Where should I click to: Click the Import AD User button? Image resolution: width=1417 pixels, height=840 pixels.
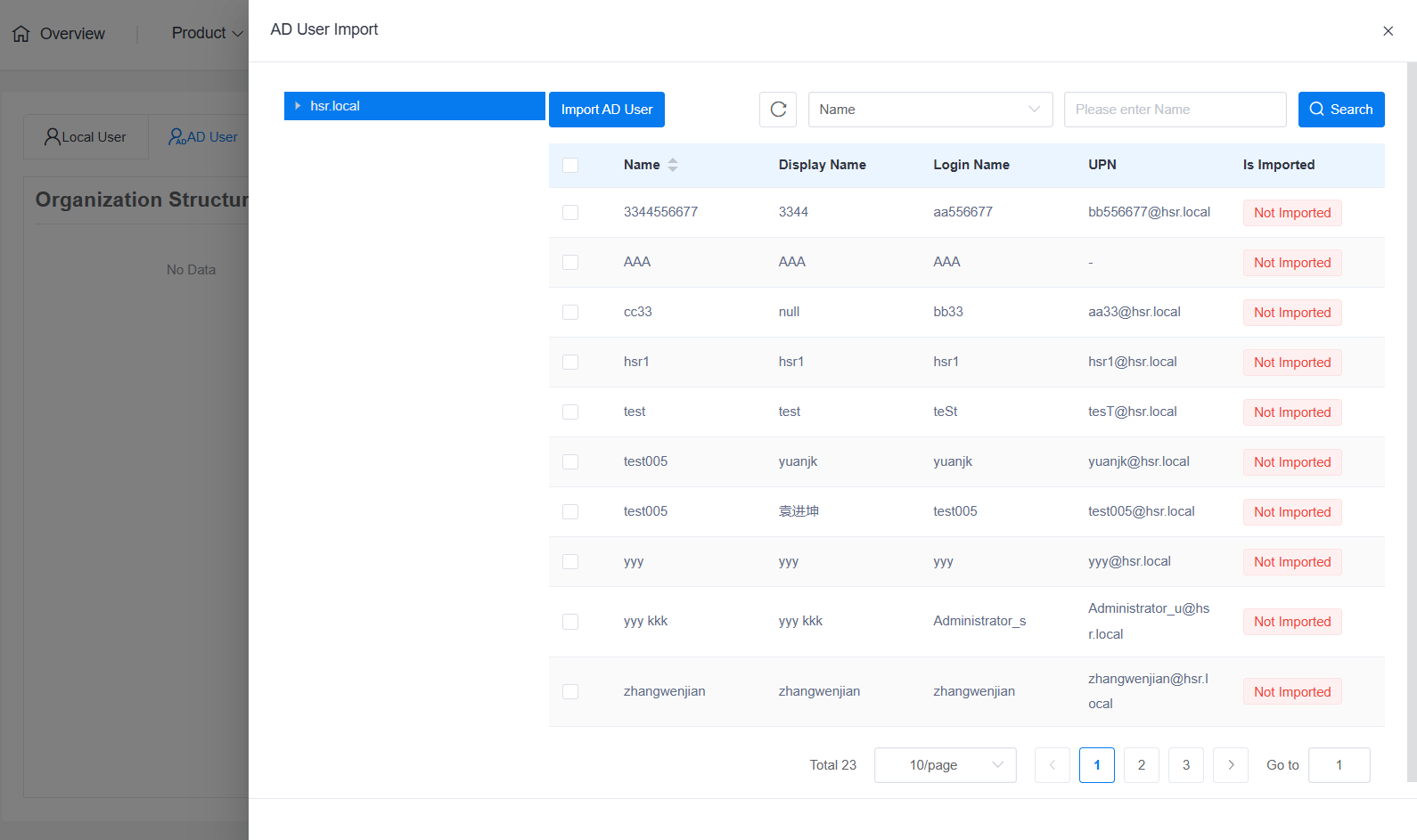pos(606,110)
